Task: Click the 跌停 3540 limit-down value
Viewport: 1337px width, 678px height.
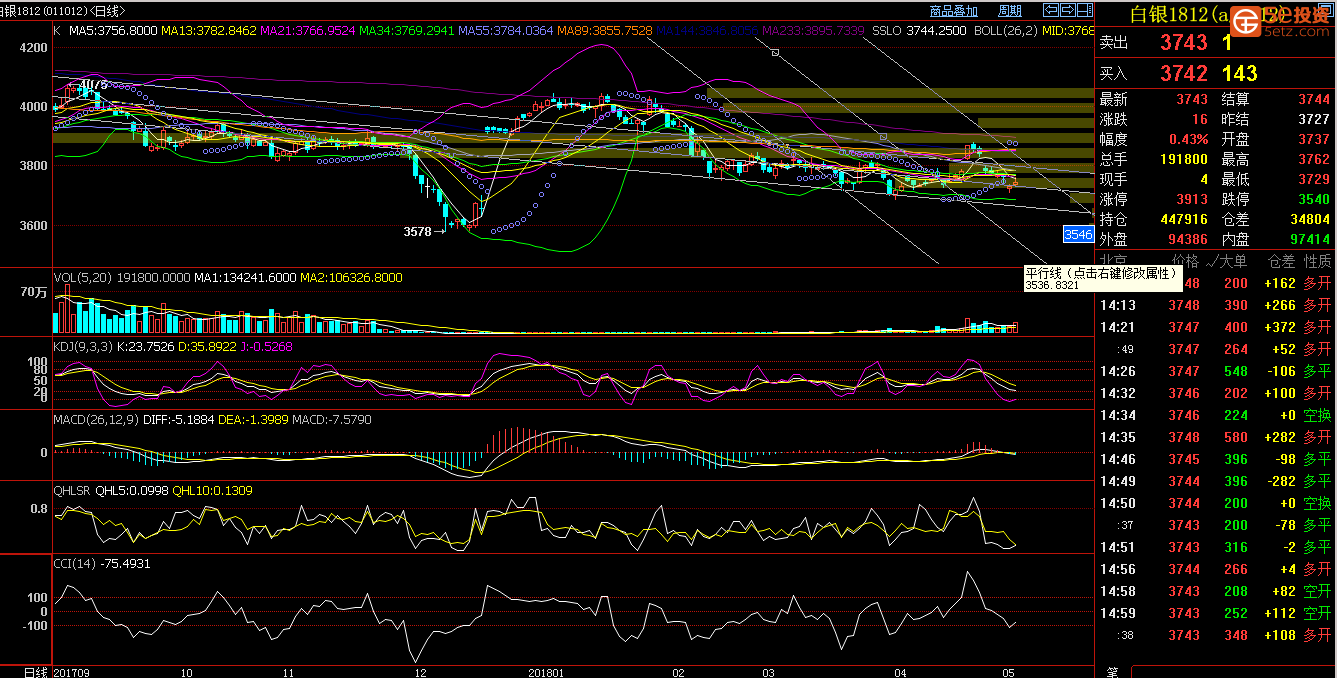Action: point(1314,199)
